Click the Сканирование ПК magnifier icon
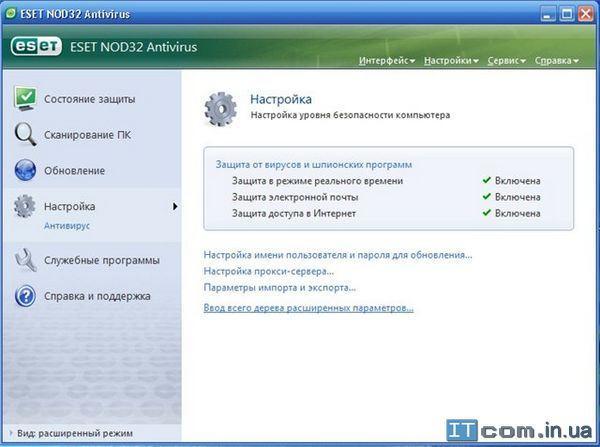 coord(25,135)
